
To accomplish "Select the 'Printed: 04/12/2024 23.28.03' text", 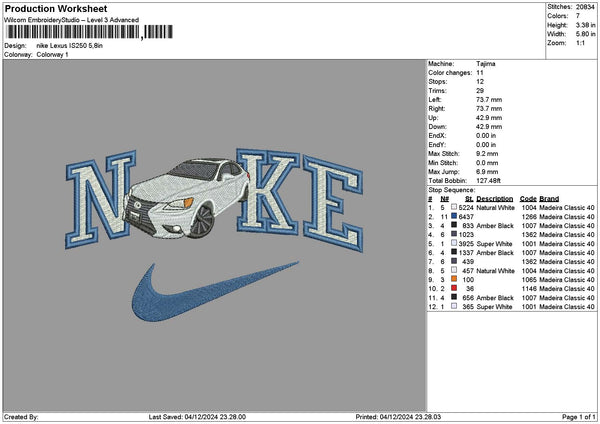I will tap(398, 417).
